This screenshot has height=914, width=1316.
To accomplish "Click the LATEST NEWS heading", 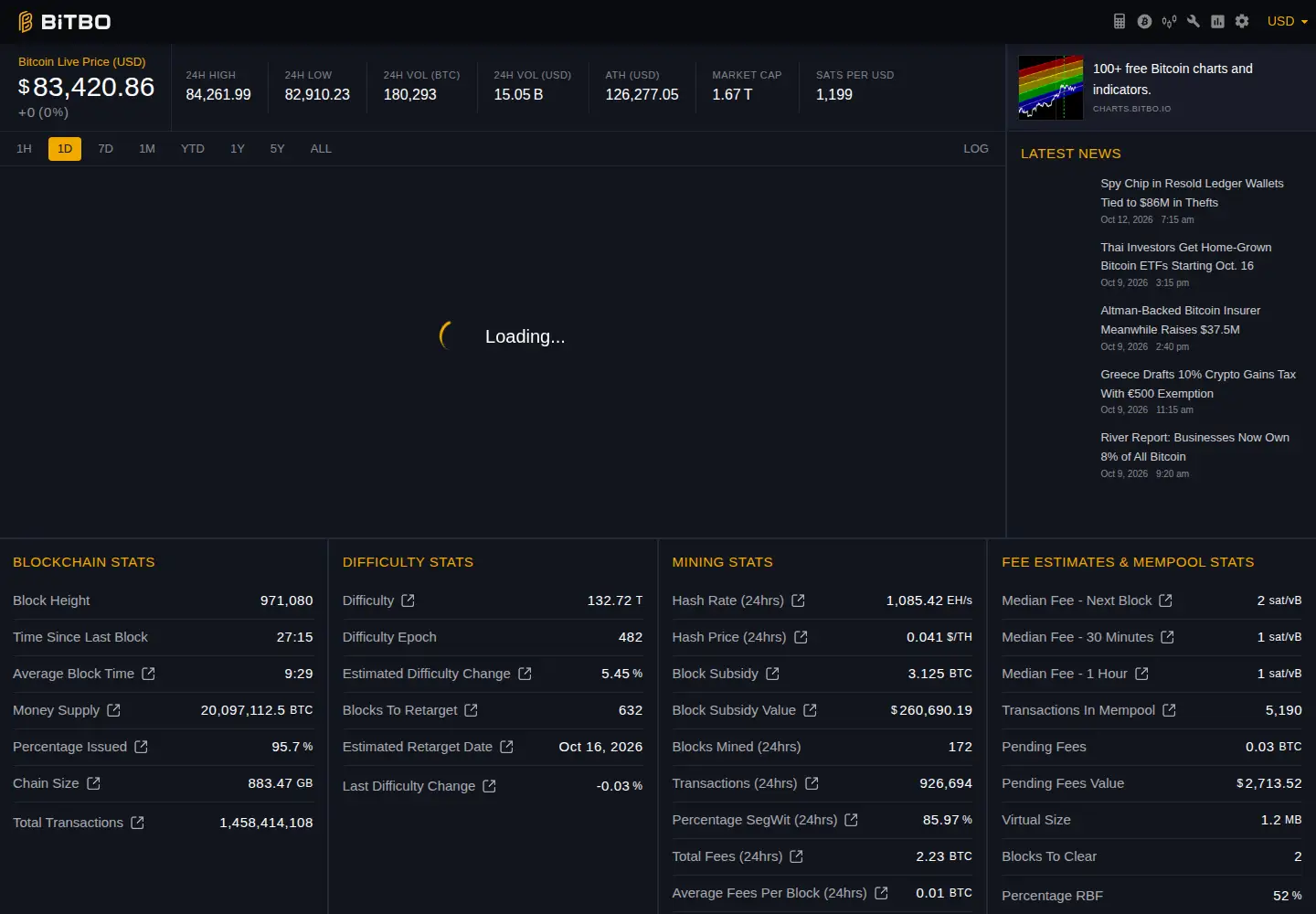I will tap(1070, 154).
